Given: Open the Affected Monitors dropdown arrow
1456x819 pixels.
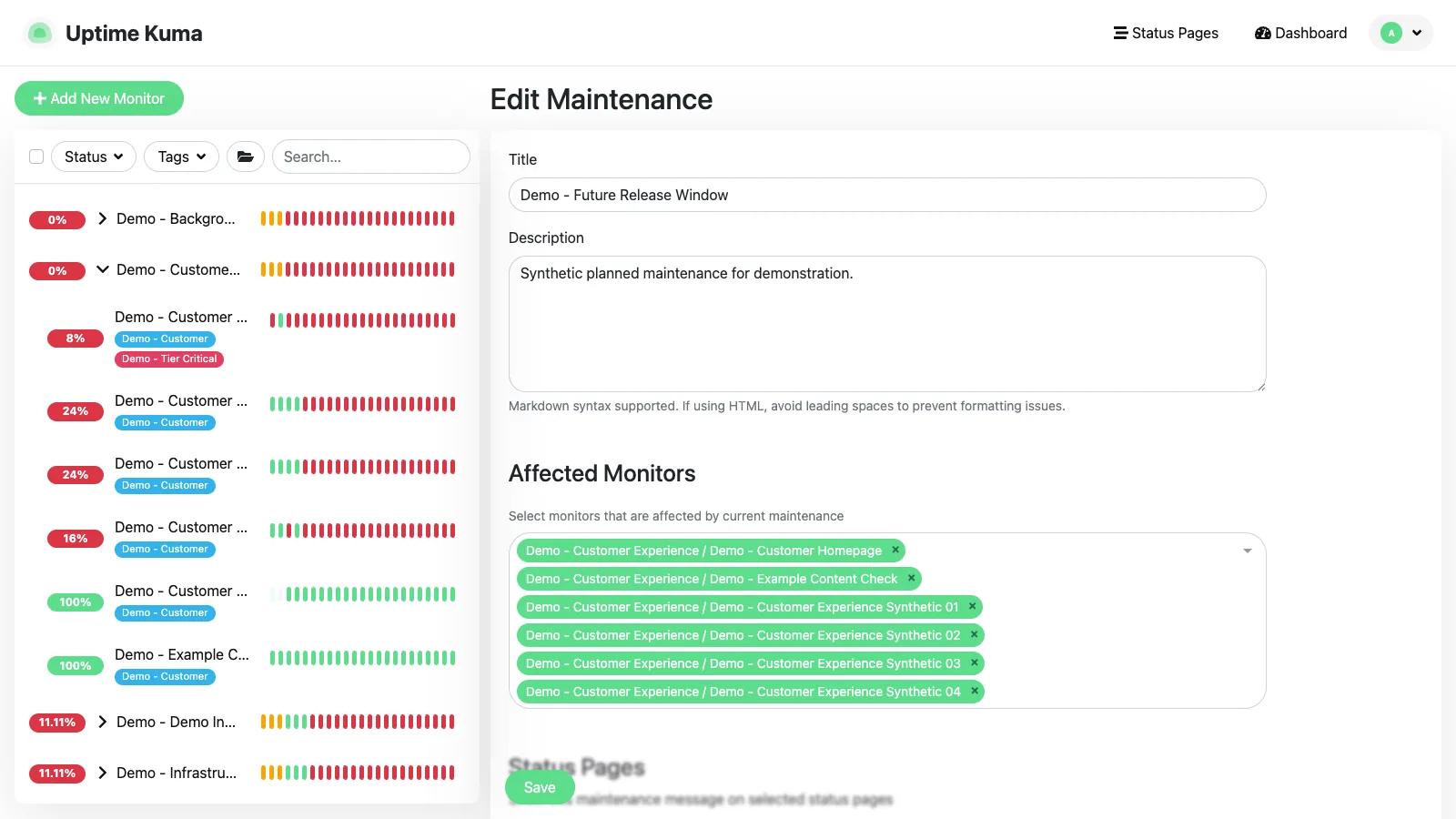Looking at the screenshot, I should (1248, 551).
